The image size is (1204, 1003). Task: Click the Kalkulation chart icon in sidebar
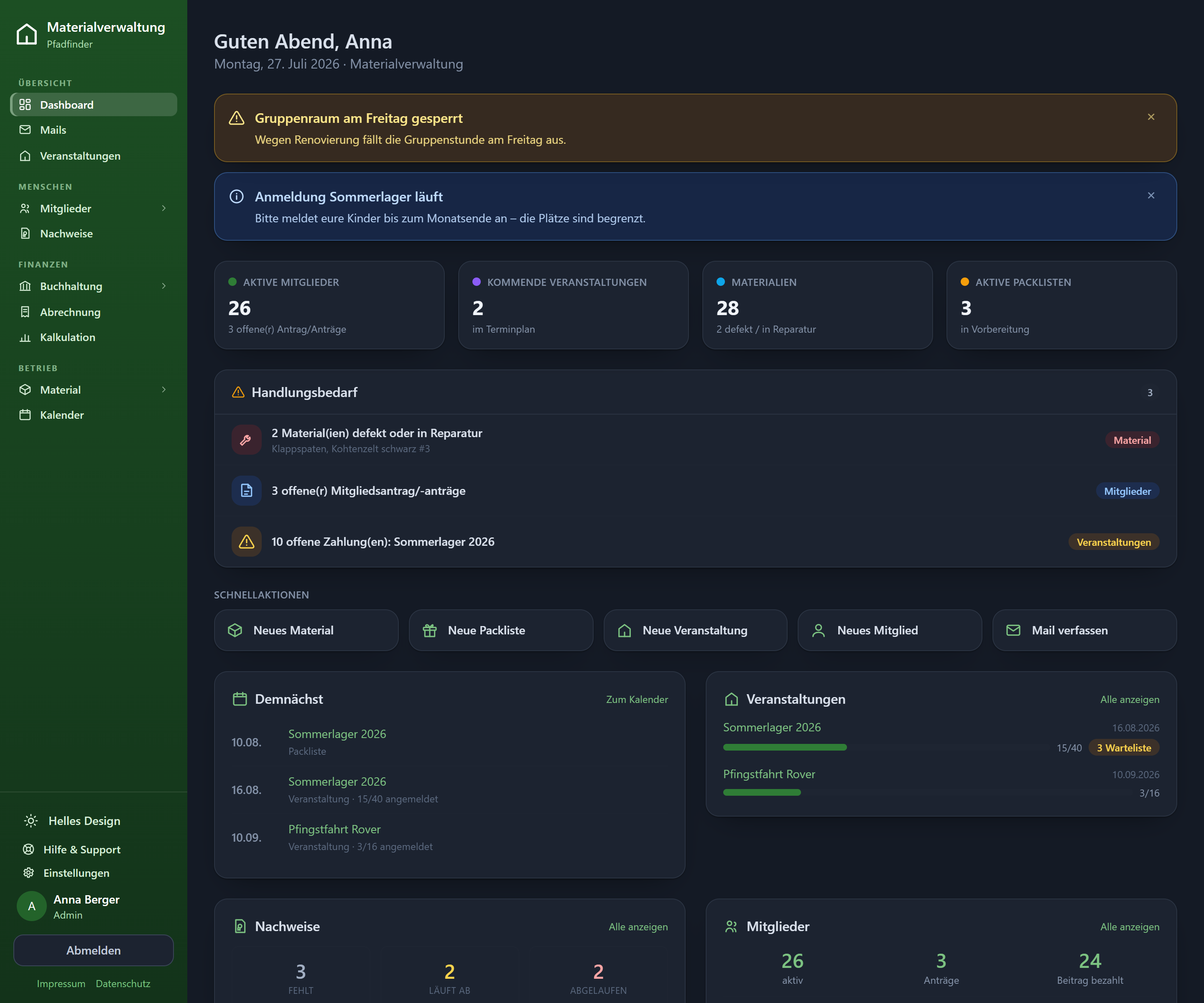[25, 337]
